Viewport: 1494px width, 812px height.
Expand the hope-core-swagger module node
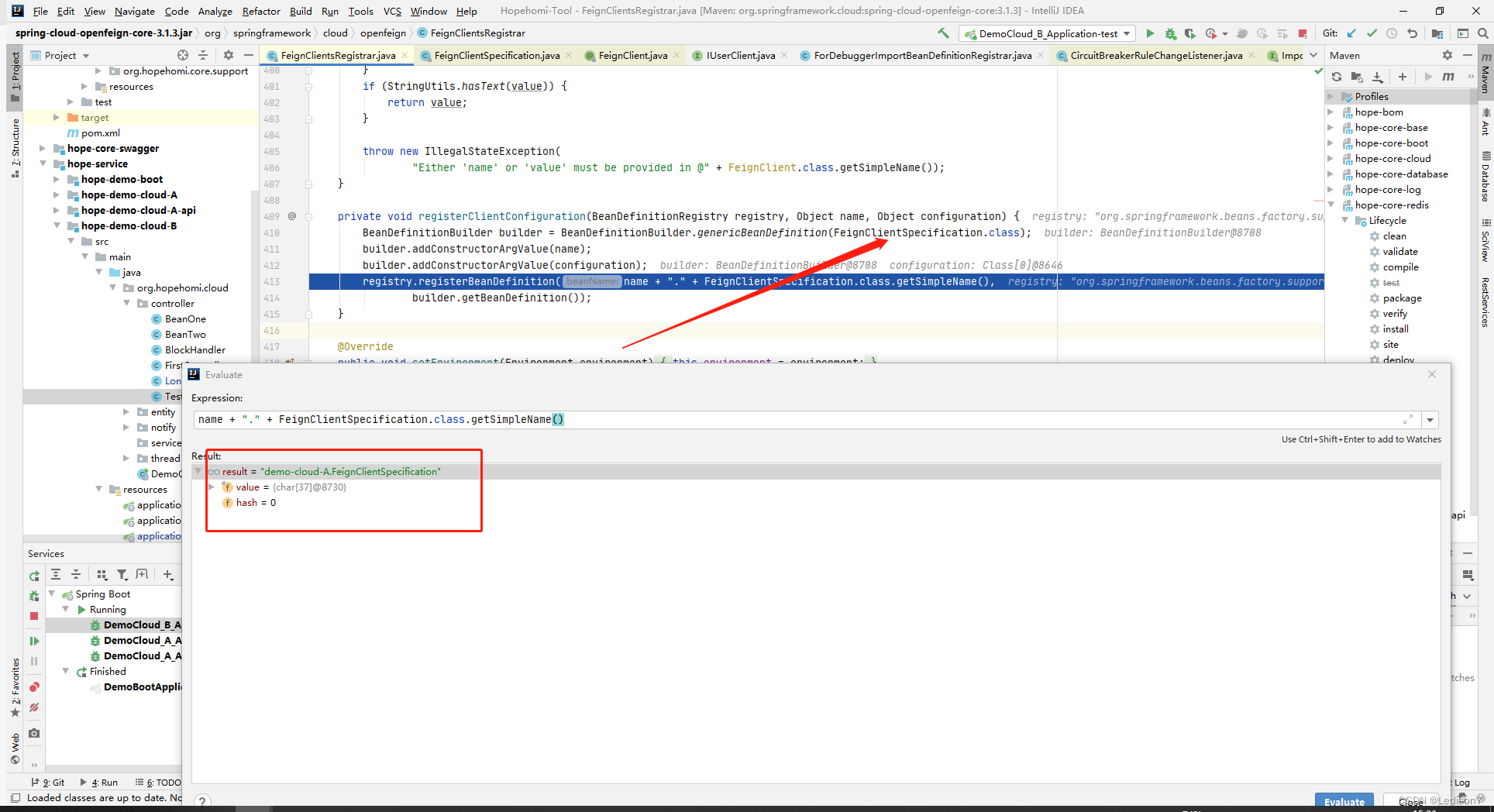click(x=43, y=148)
